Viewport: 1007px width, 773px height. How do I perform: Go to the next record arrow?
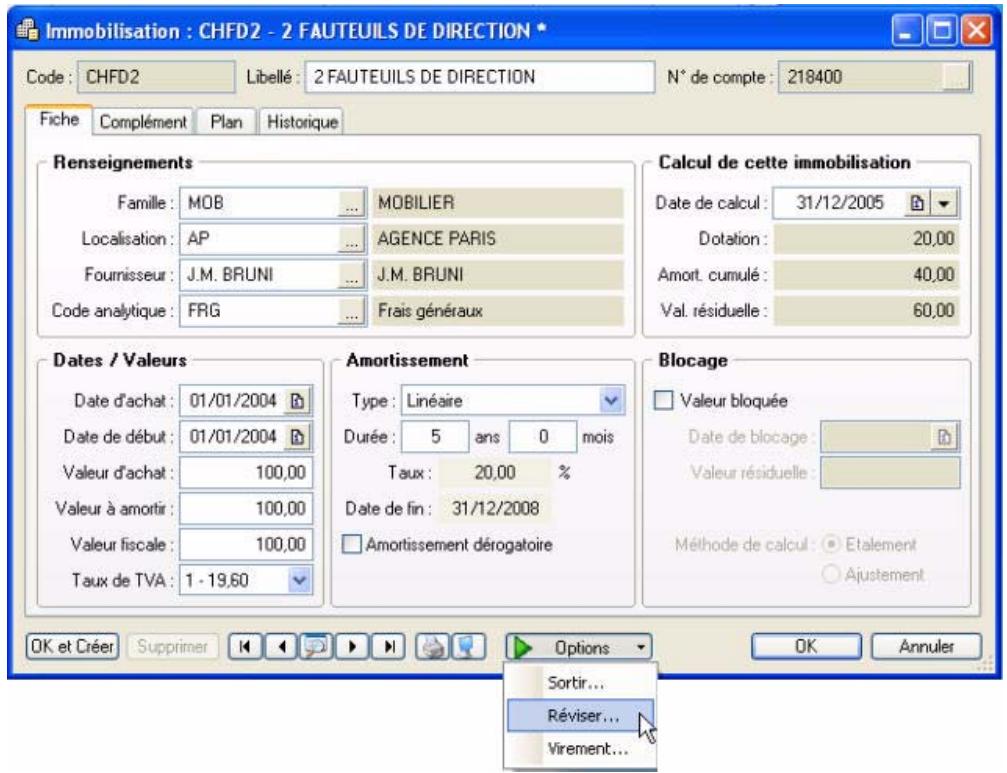click(352, 647)
